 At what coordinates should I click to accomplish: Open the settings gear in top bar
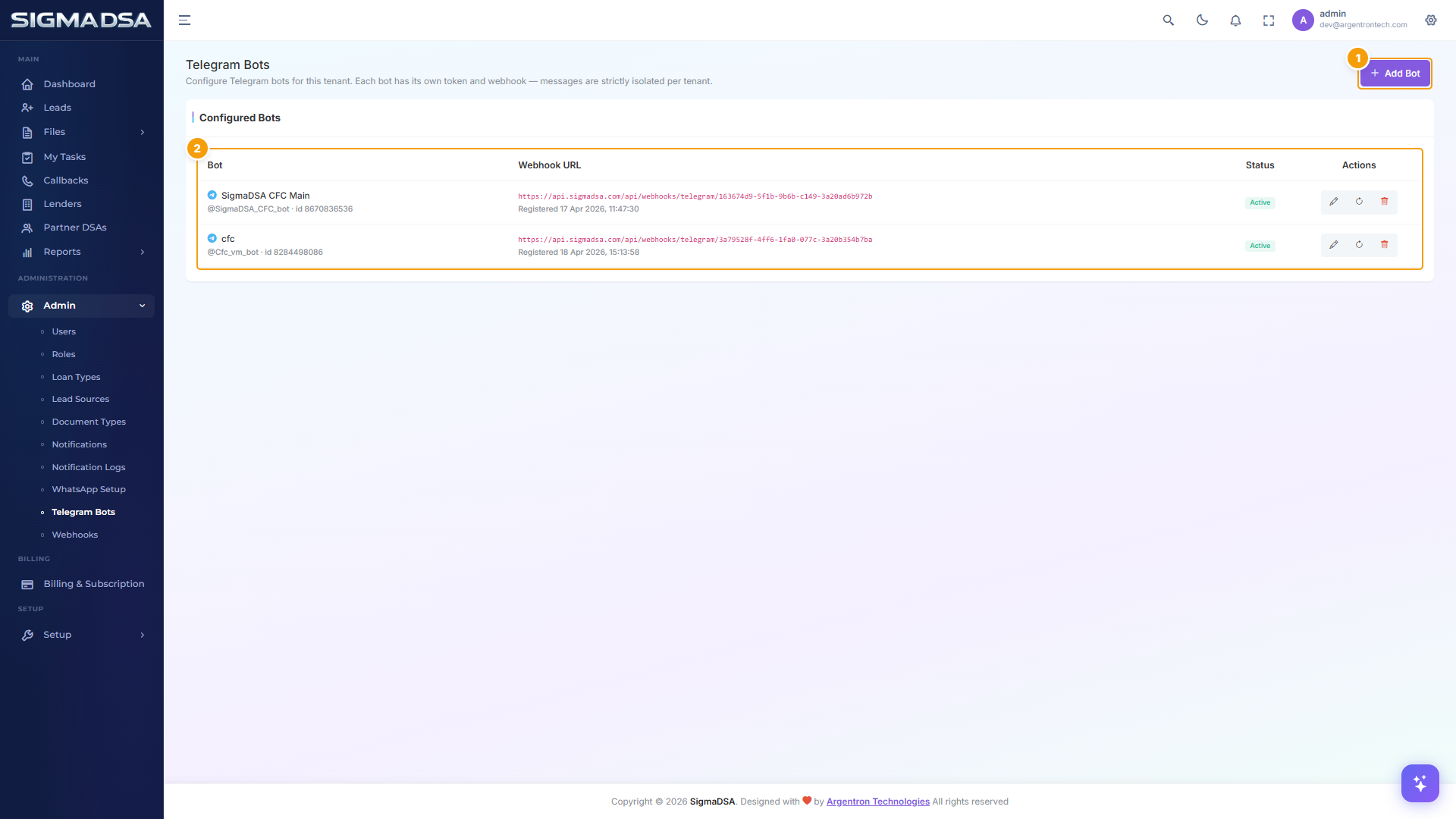pos(1431,20)
